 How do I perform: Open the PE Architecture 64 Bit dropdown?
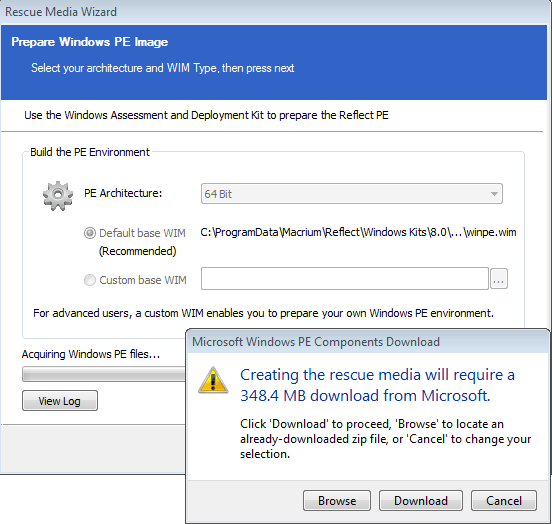[352, 194]
